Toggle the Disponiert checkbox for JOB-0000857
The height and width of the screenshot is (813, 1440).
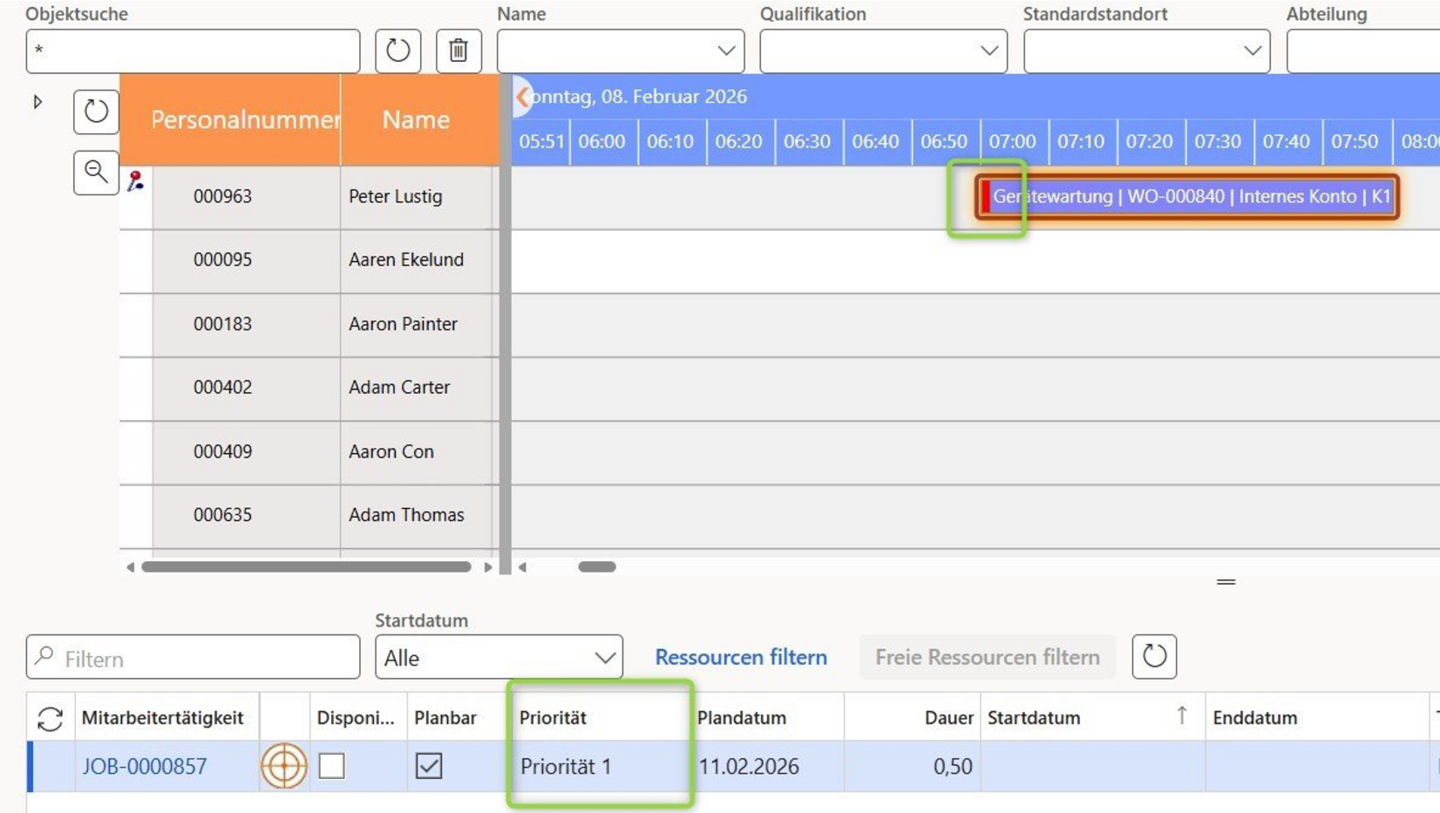click(x=331, y=766)
